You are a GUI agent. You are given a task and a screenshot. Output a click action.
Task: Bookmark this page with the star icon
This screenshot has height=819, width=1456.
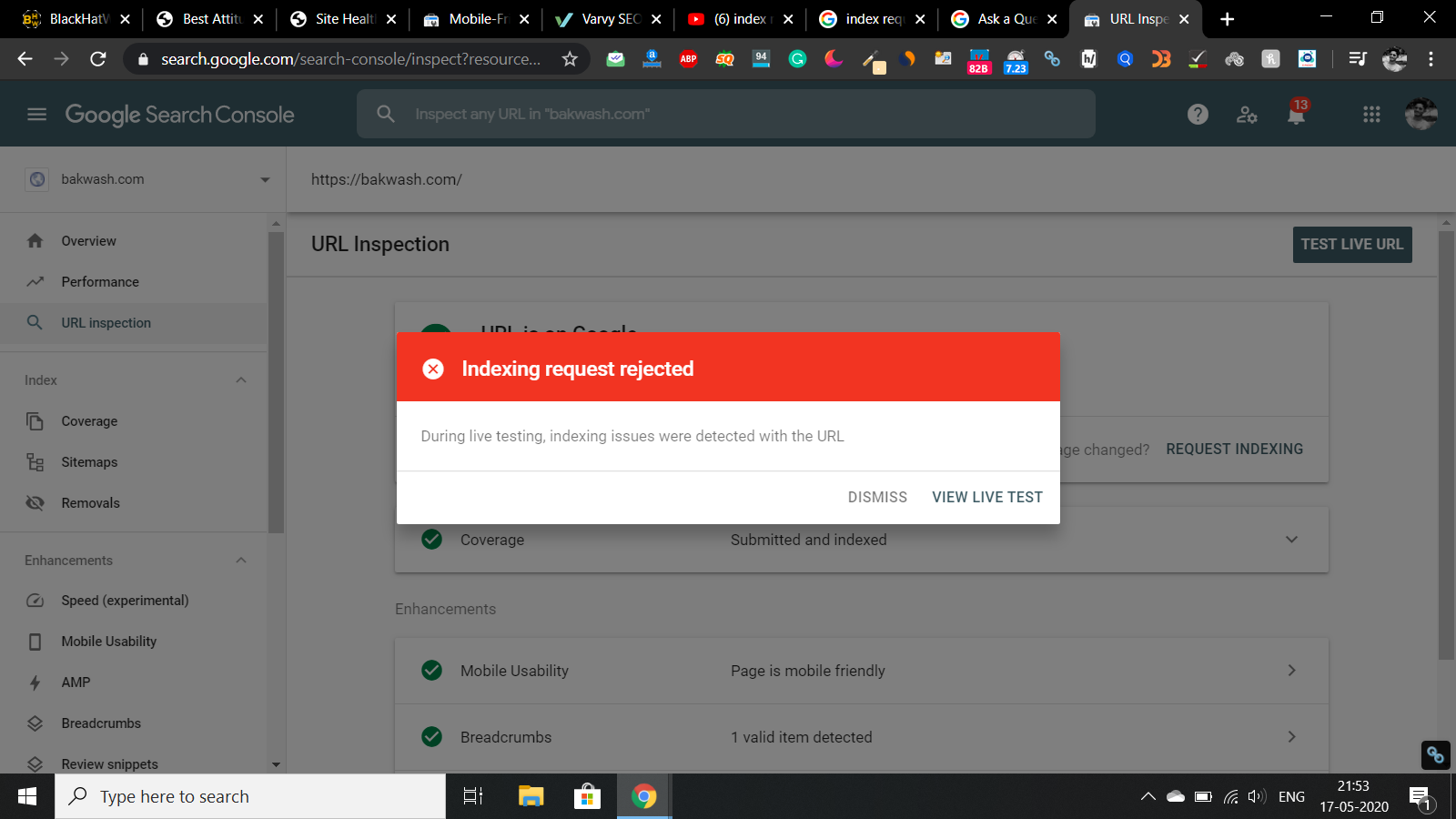(x=570, y=59)
